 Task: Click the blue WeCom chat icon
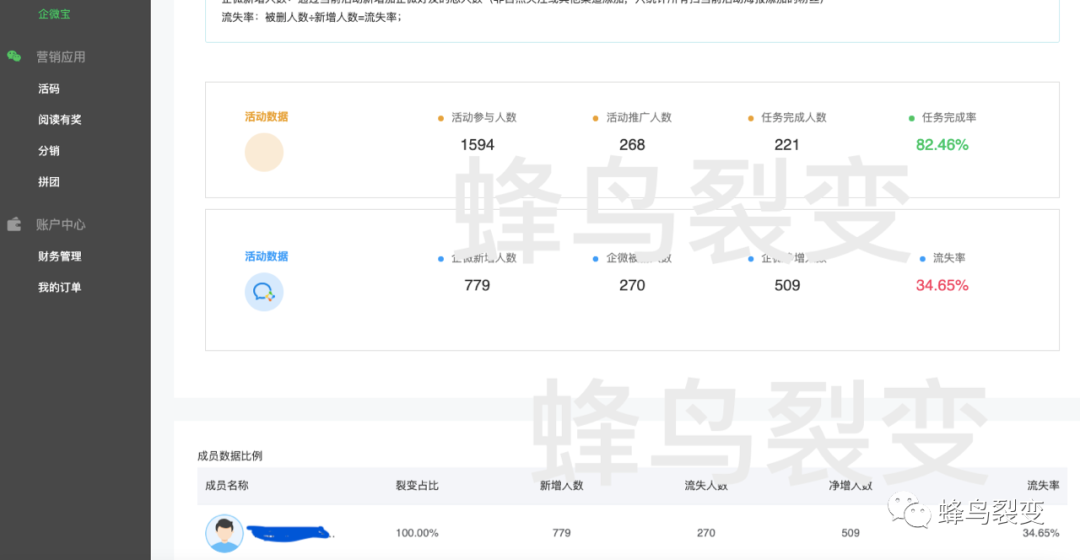click(264, 292)
